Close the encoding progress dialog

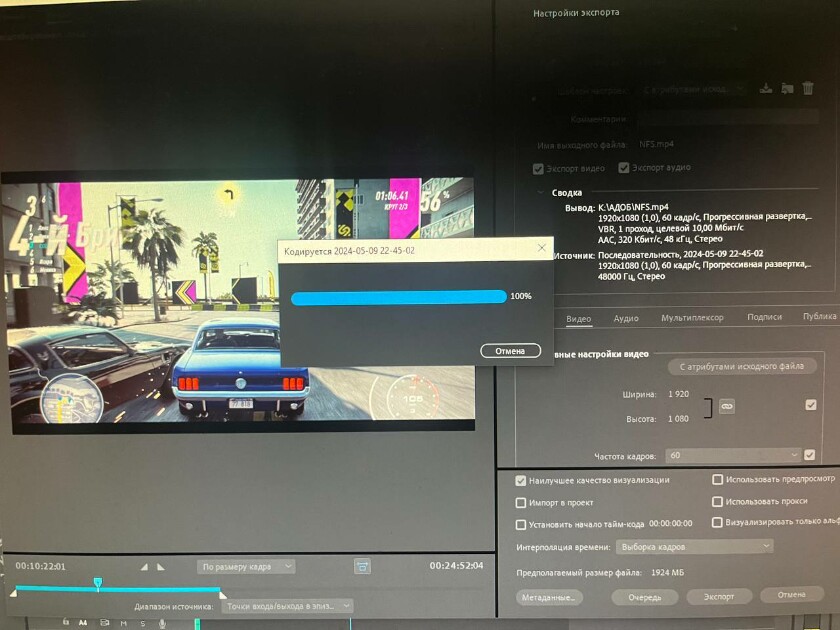tap(542, 248)
